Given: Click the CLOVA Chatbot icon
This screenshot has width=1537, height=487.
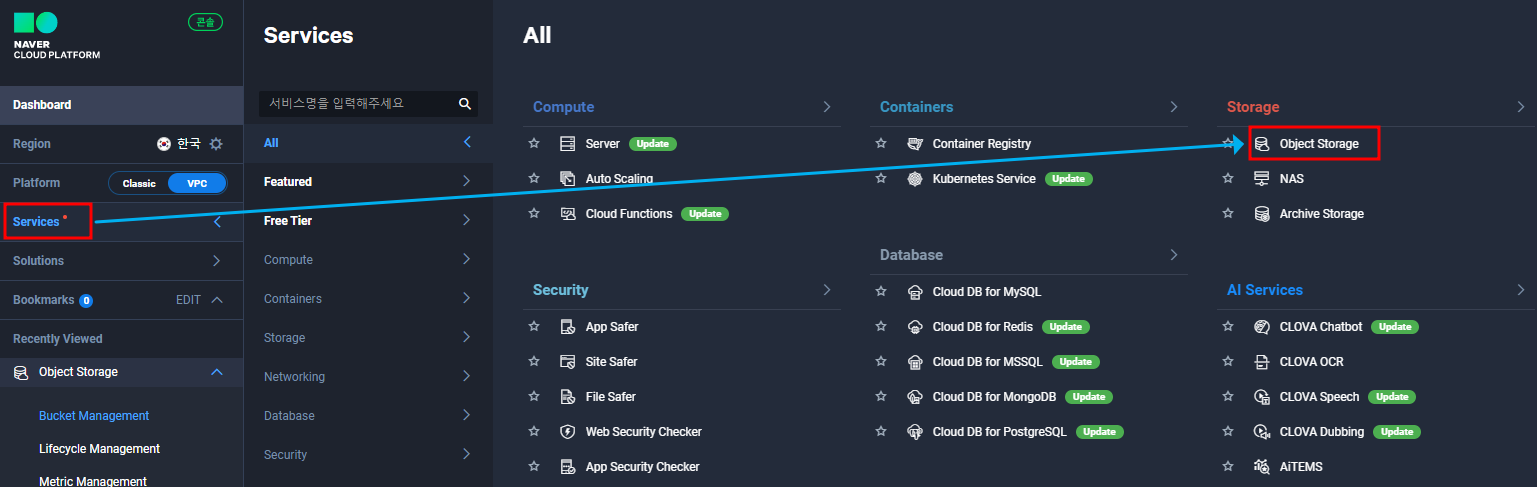Looking at the screenshot, I should 1261,327.
